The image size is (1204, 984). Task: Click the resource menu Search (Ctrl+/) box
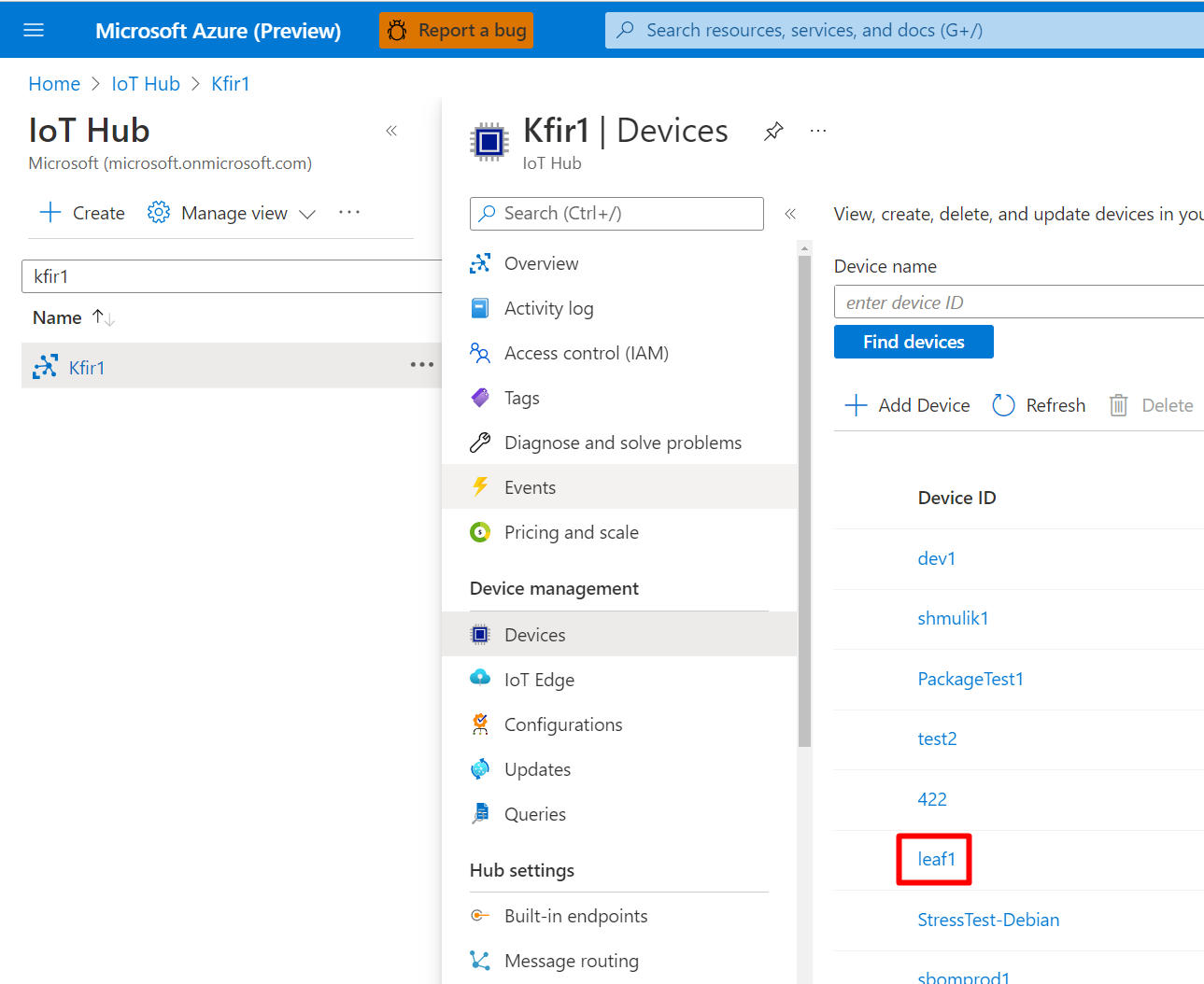click(616, 213)
